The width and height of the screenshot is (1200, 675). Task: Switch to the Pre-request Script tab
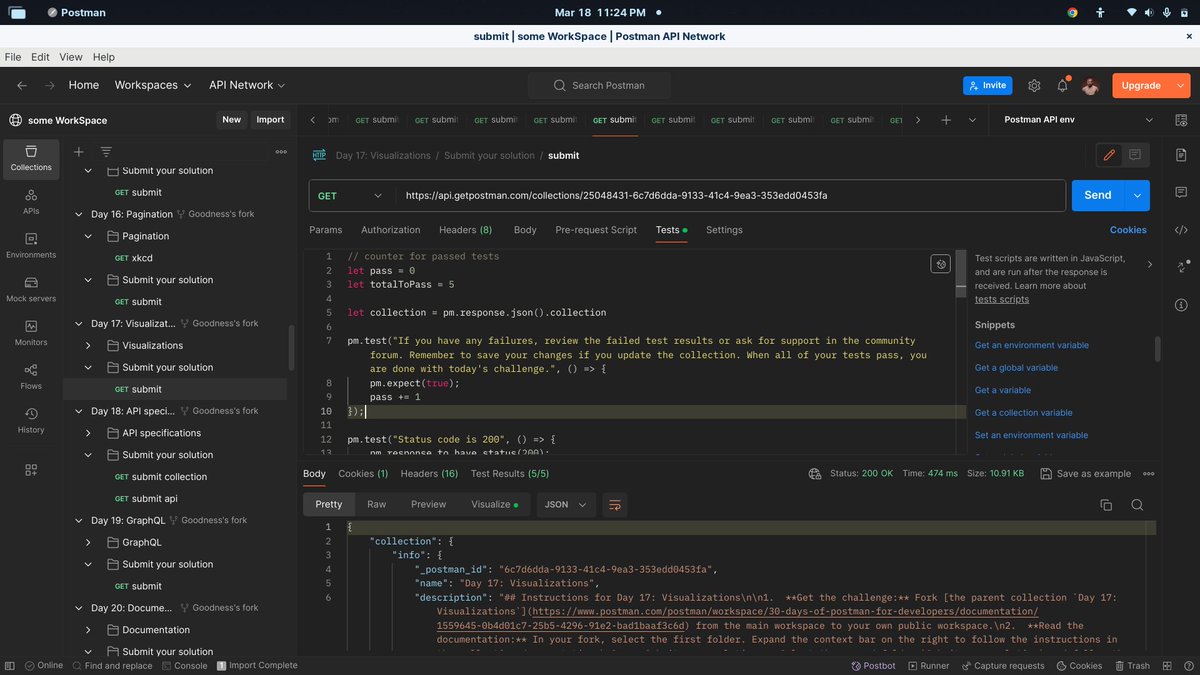596,230
